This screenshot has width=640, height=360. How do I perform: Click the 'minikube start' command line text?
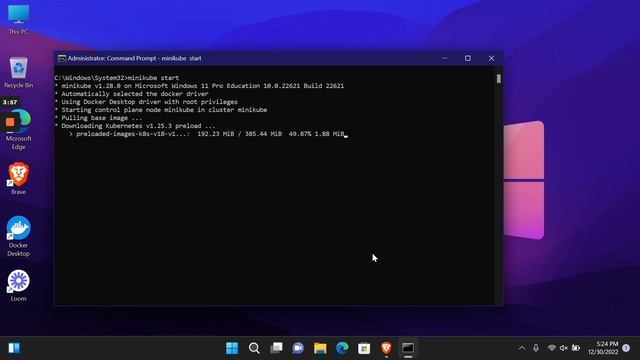153,78
